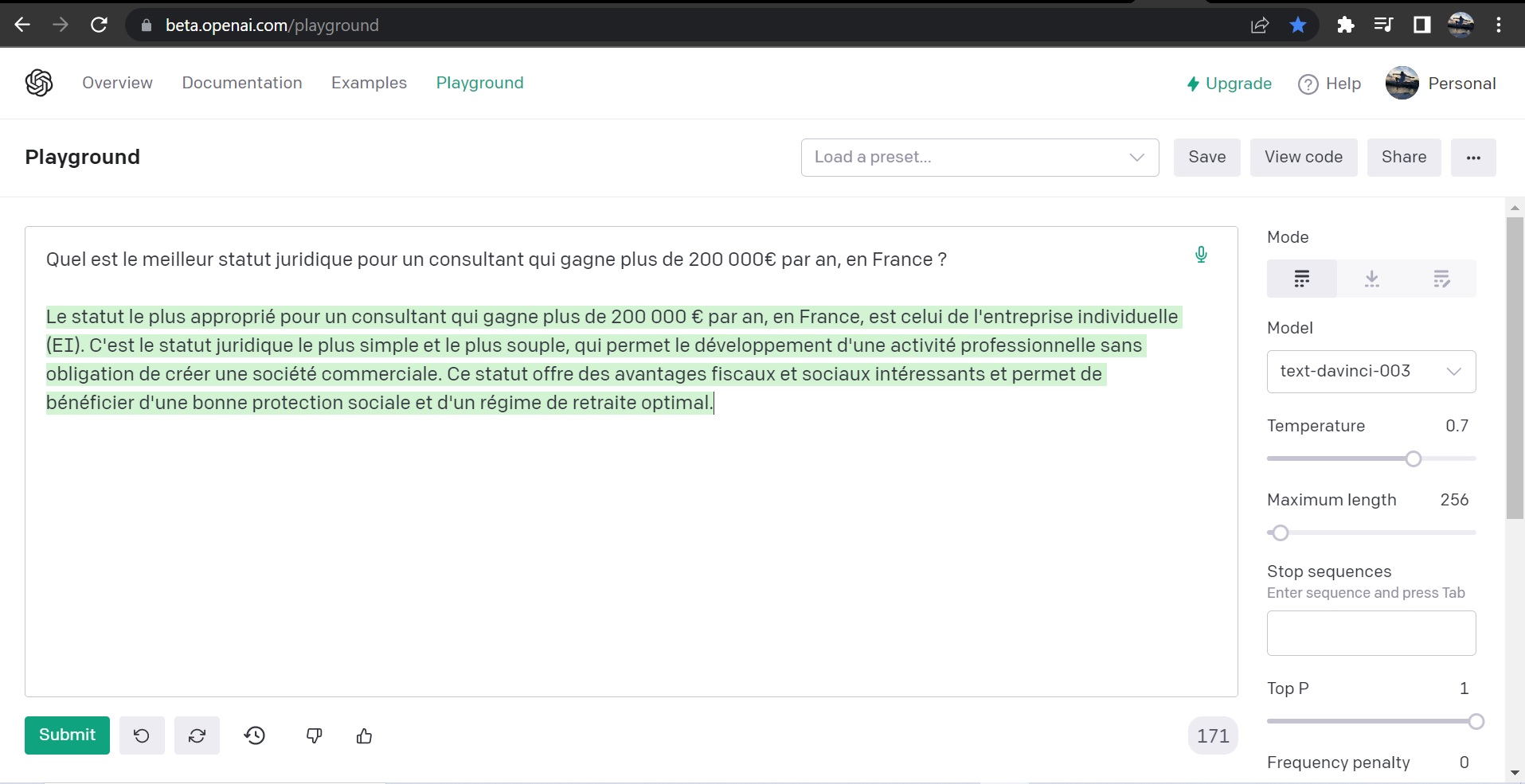Screen dimensions: 1525x784
Task: Click the token count 171 badge
Action: 1213,735
